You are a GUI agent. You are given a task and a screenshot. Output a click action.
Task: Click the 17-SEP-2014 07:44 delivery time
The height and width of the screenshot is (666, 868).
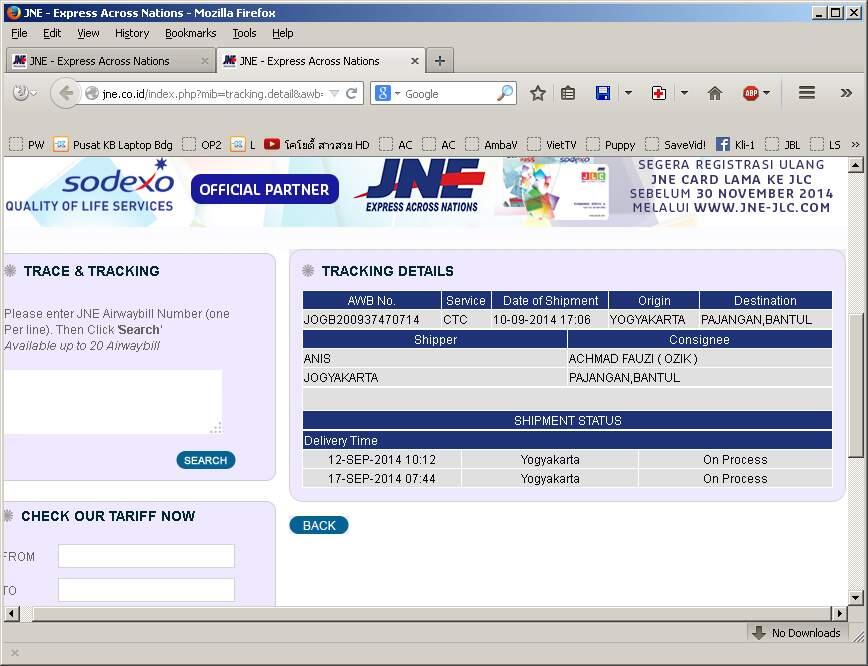pos(381,478)
